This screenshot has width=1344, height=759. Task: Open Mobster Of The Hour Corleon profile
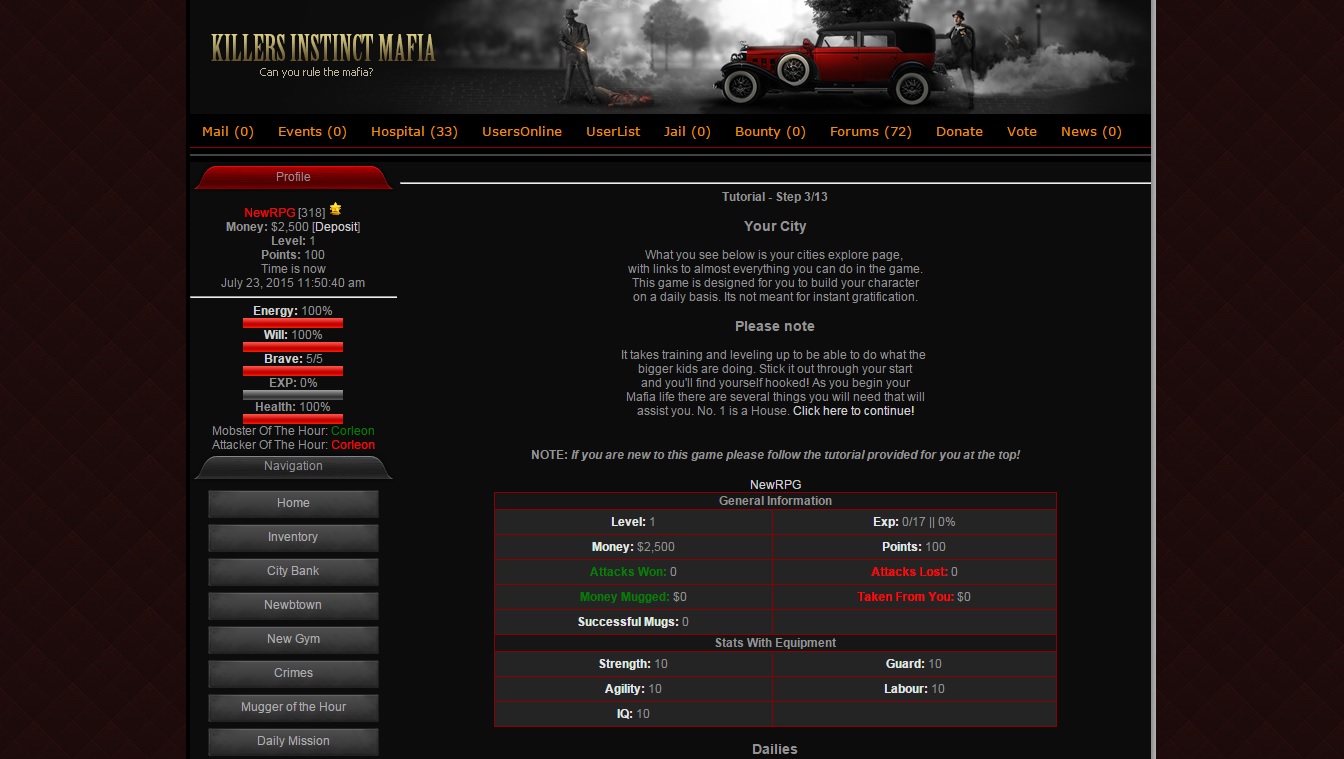pyautogui.click(x=353, y=431)
